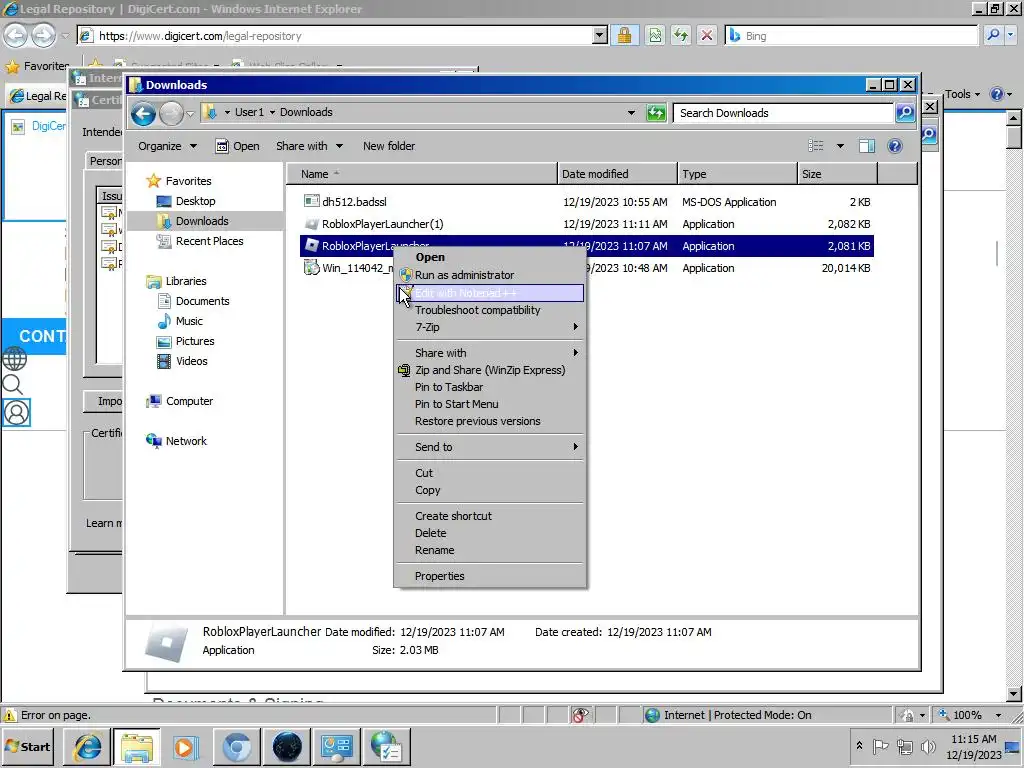The width and height of the screenshot is (1024, 768).
Task: Toggle the preview pane icon
Action: [x=867, y=146]
